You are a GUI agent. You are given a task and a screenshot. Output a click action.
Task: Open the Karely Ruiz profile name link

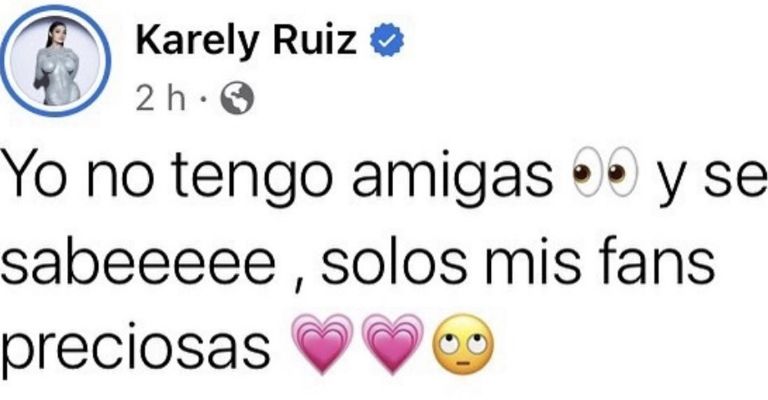(x=246, y=41)
